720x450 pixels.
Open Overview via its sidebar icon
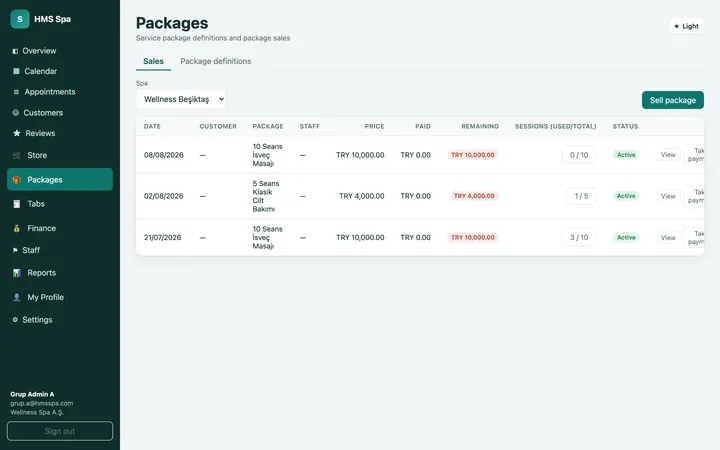pos(15,51)
